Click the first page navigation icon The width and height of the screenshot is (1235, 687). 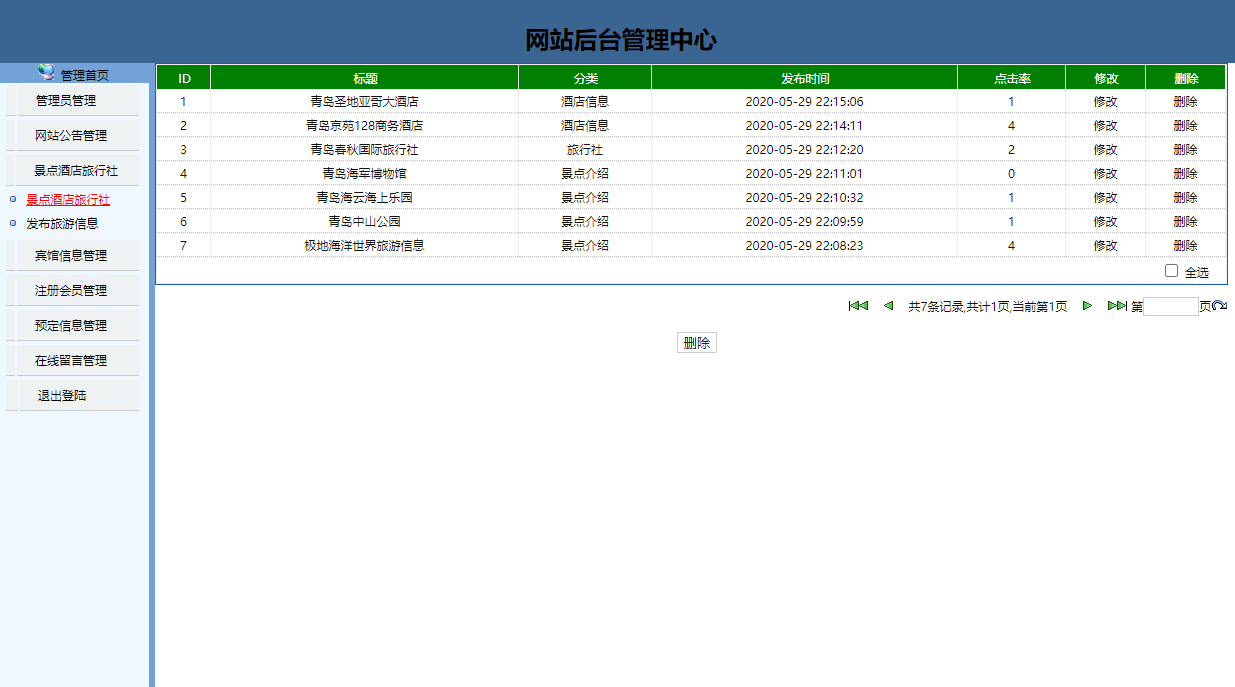point(859,306)
